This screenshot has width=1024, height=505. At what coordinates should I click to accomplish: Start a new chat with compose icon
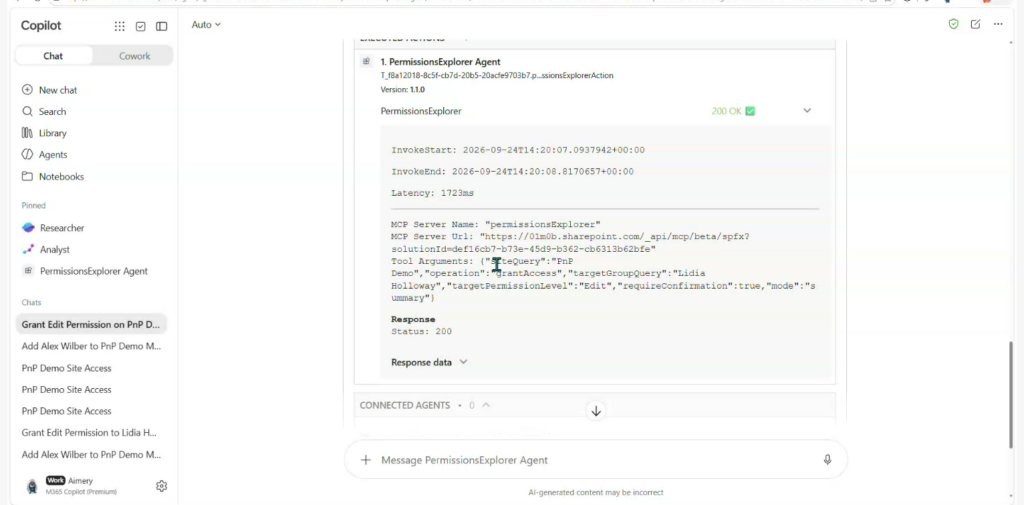[x=976, y=24]
